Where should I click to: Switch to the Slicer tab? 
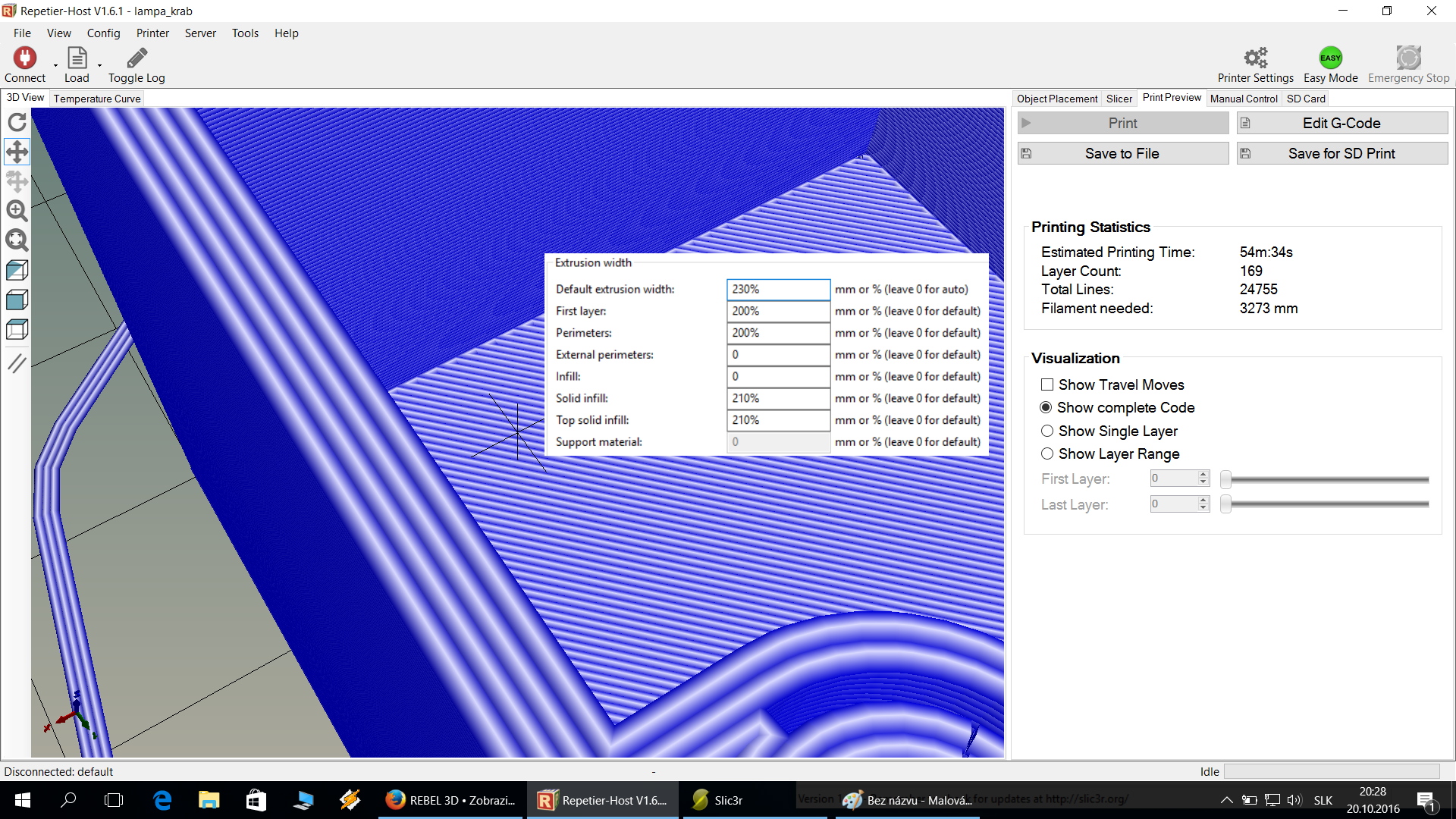coord(1119,99)
